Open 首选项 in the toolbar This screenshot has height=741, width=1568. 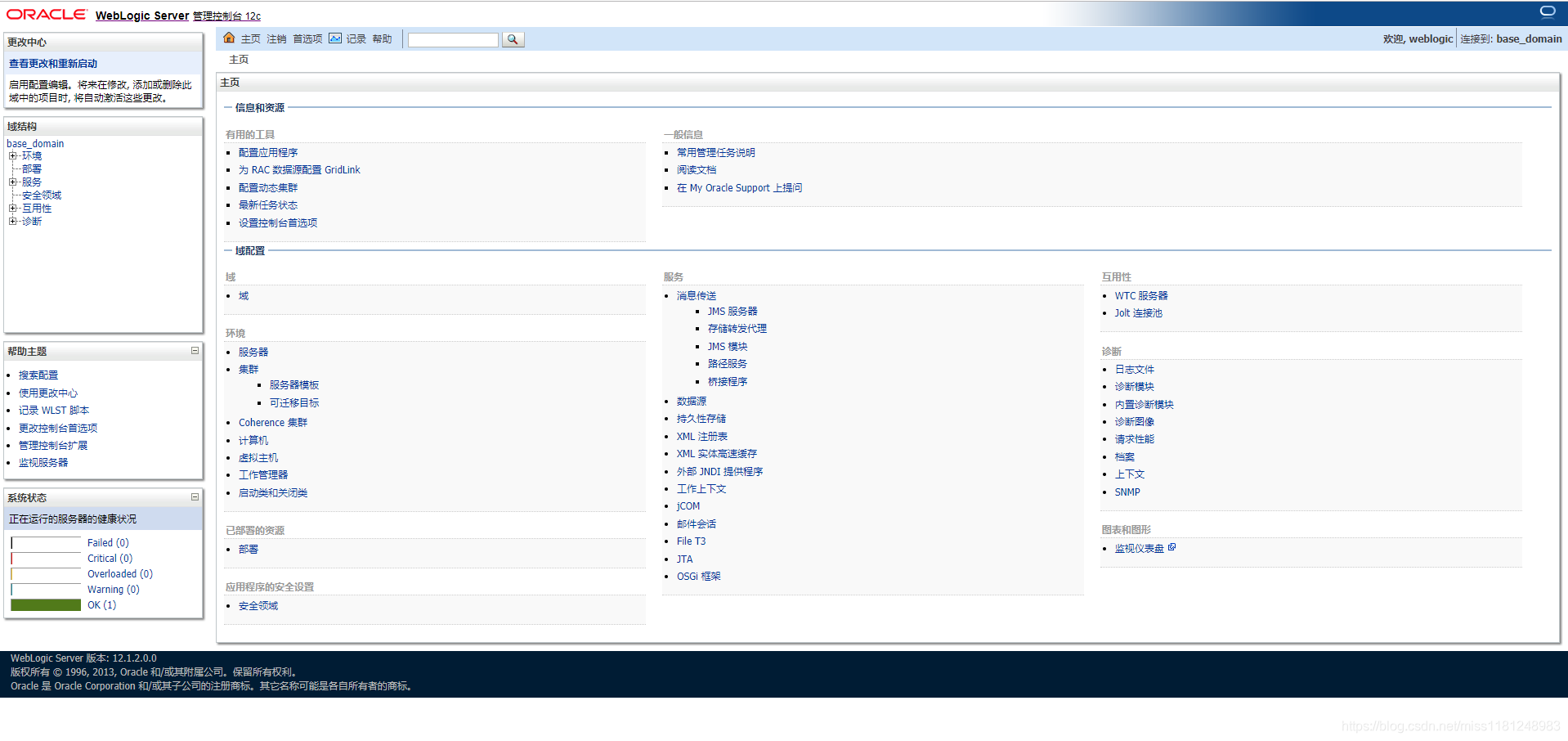click(x=307, y=39)
